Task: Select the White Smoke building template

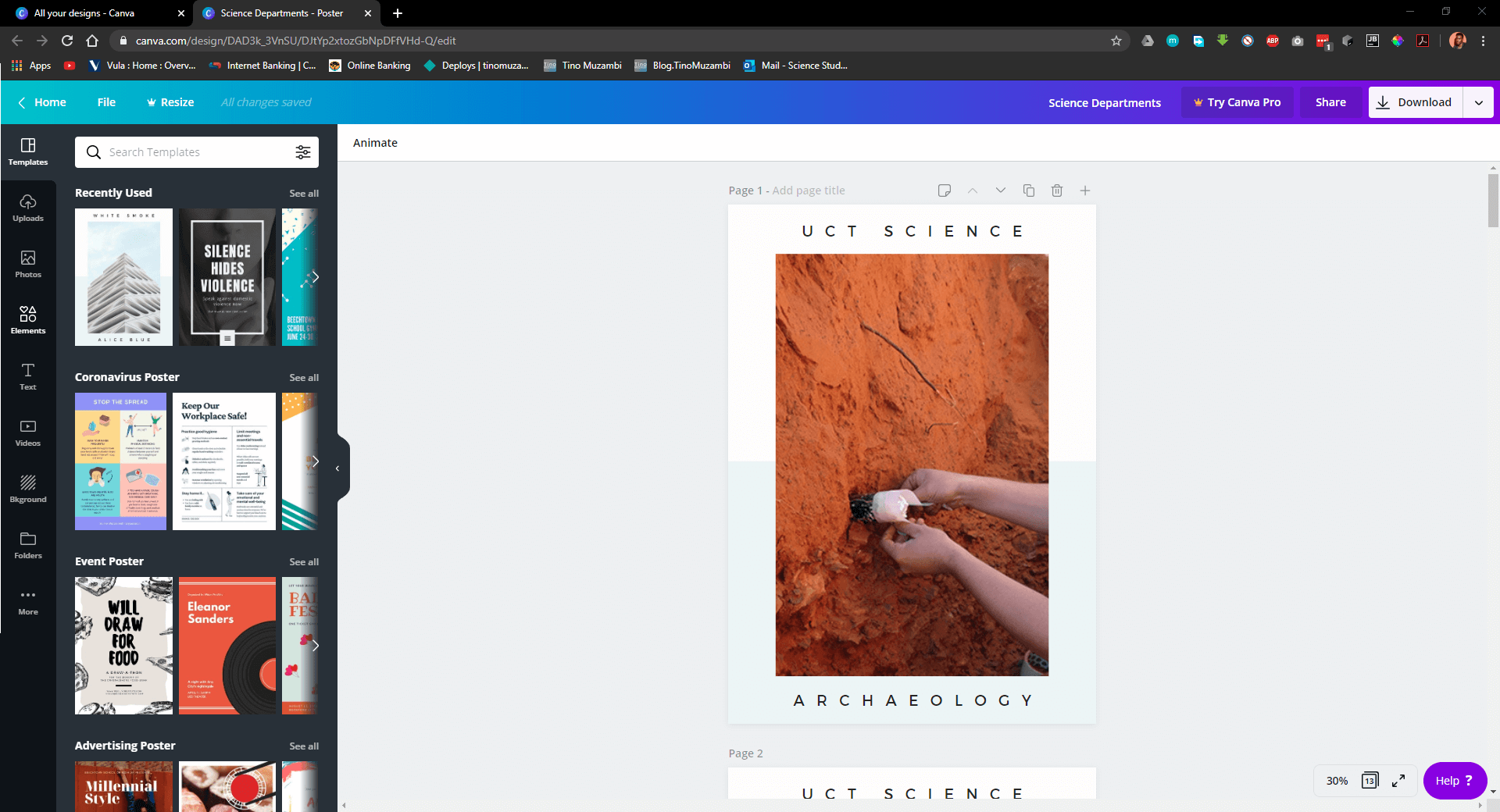Action: [123, 277]
